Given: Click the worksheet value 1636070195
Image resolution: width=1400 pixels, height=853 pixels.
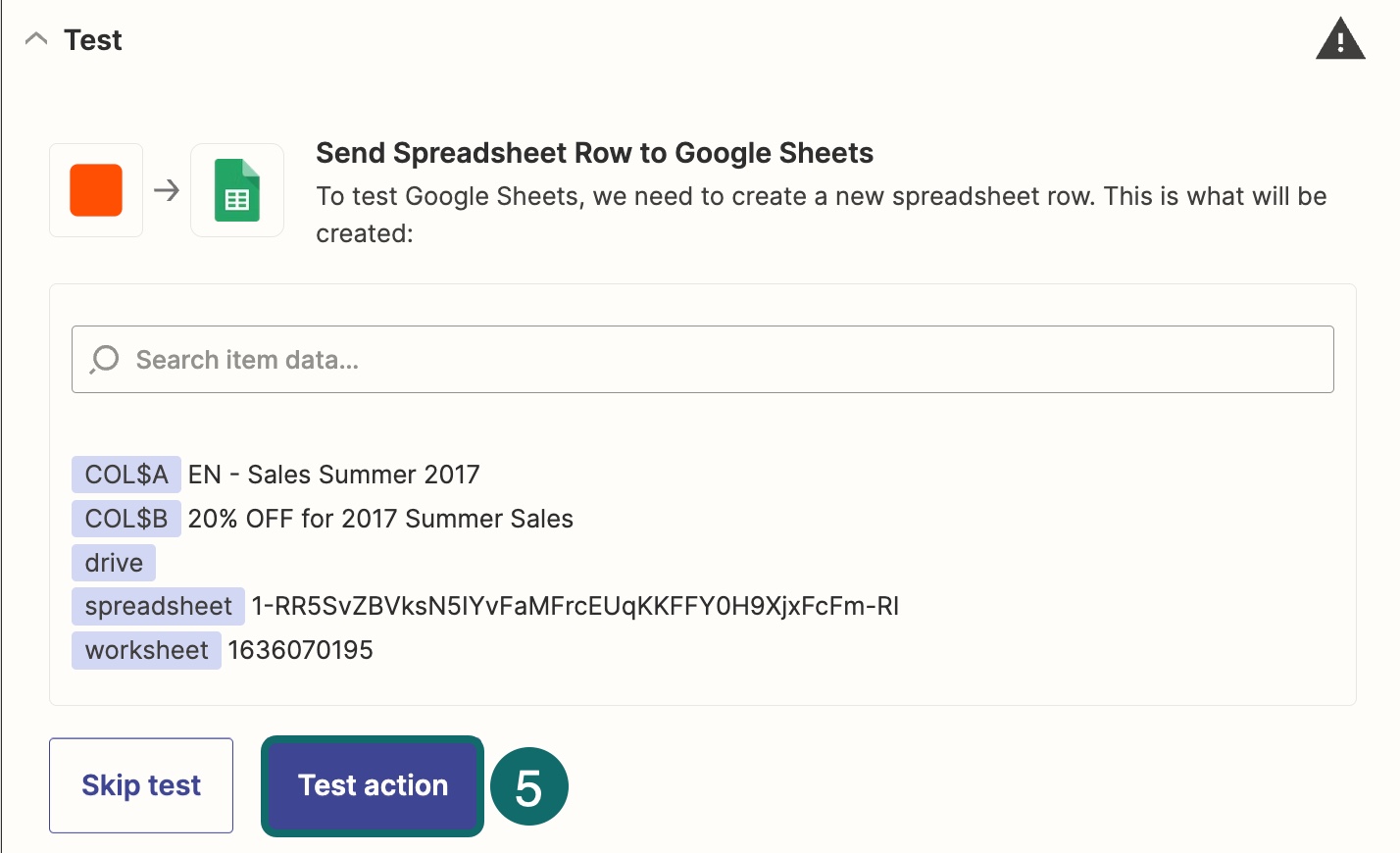Looking at the screenshot, I should pos(300,650).
